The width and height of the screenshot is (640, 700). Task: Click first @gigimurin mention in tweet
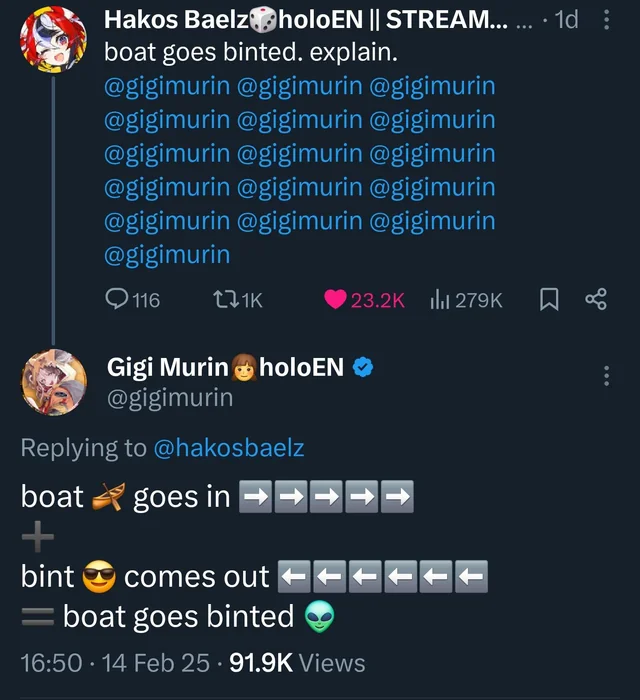(x=167, y=86)
